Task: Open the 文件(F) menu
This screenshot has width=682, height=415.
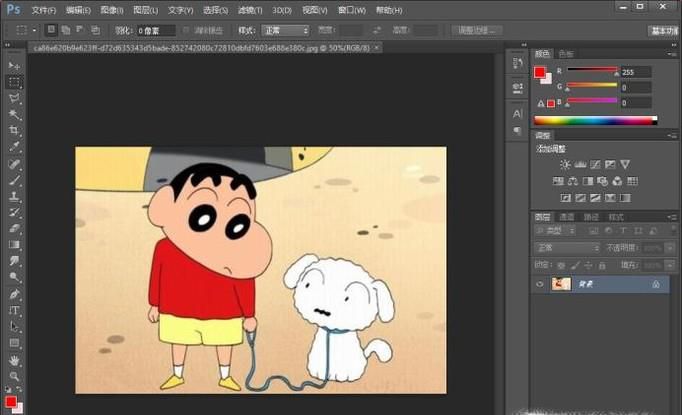Action: click(x=43, y=10)
